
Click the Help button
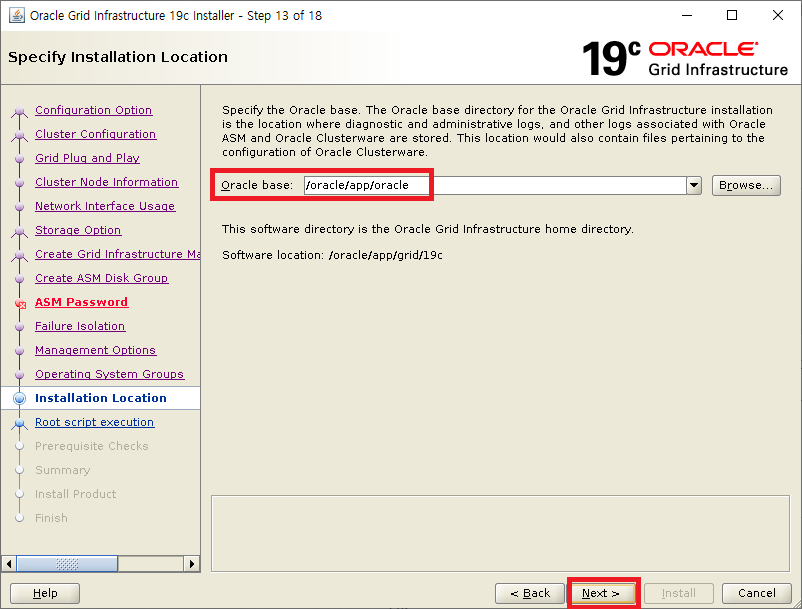click(x=45, y=593)
